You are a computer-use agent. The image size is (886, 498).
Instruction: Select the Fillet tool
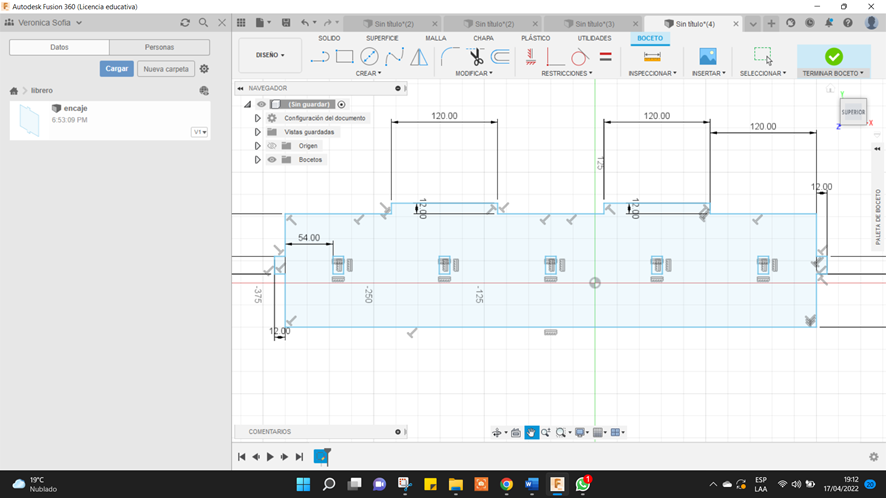(450, 57)
